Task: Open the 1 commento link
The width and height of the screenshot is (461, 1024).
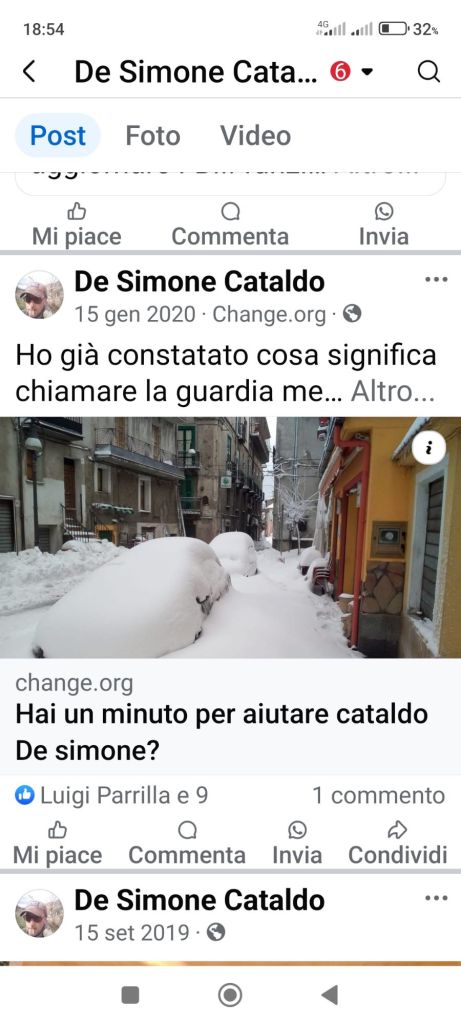Action: tap(378, 795)
